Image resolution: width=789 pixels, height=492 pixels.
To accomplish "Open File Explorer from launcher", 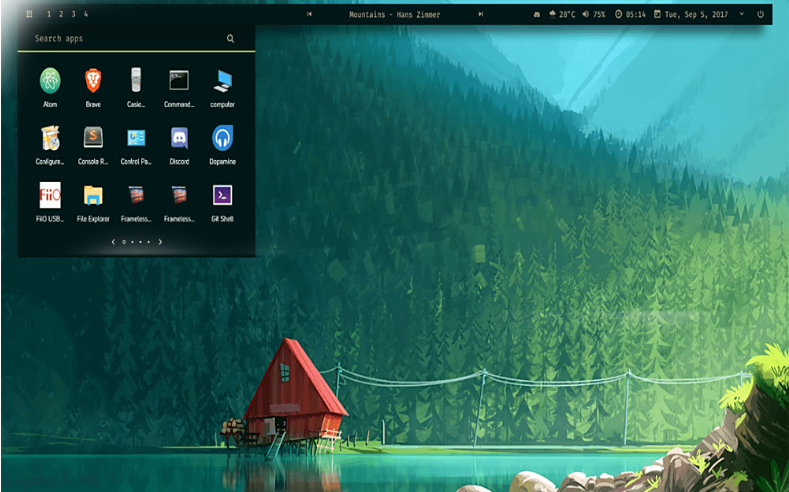I will pos(93,195).
